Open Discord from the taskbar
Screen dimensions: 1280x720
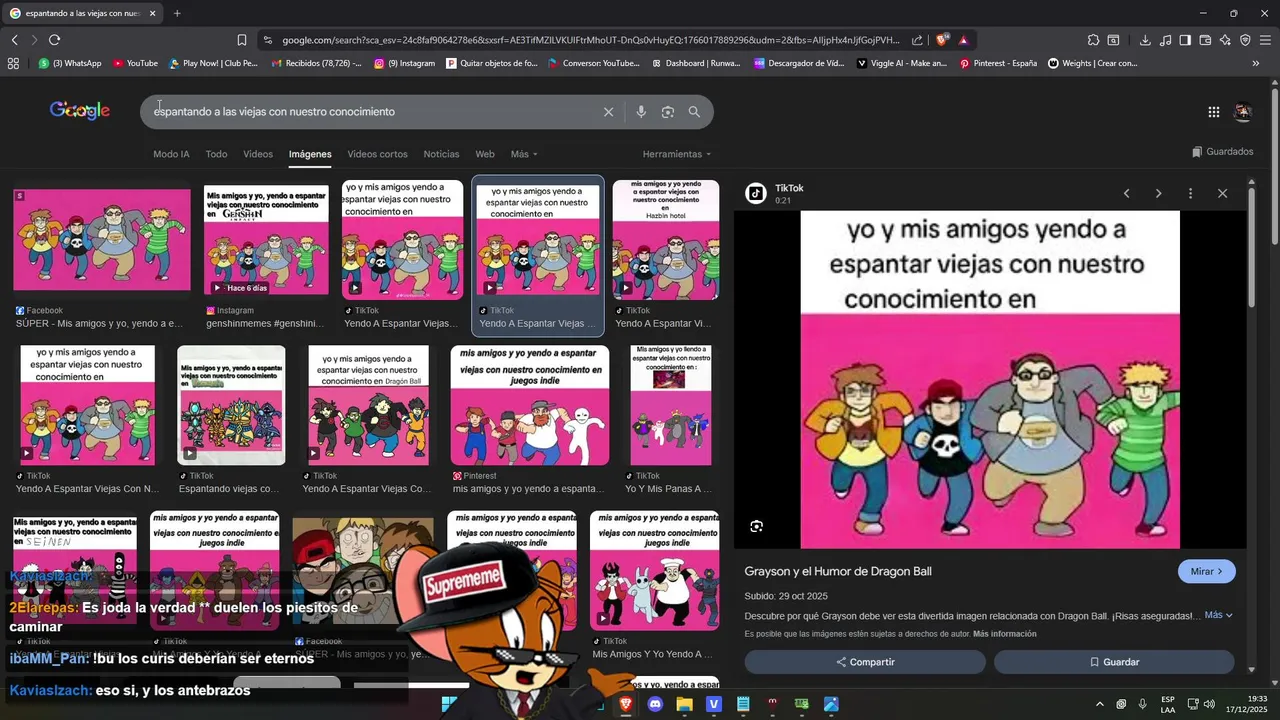click(655, 704)
